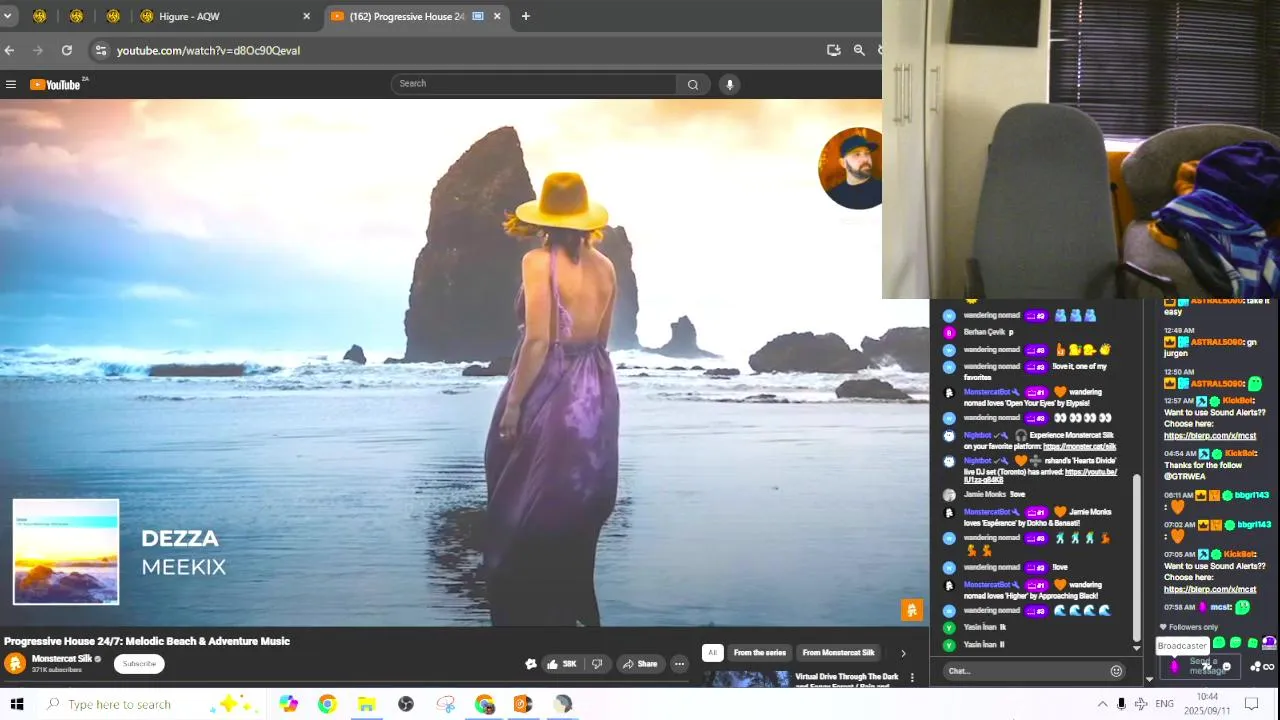The image size is (1280, 720).
Task: Select the youtube.com address bar URL
Action: point(208,51)
